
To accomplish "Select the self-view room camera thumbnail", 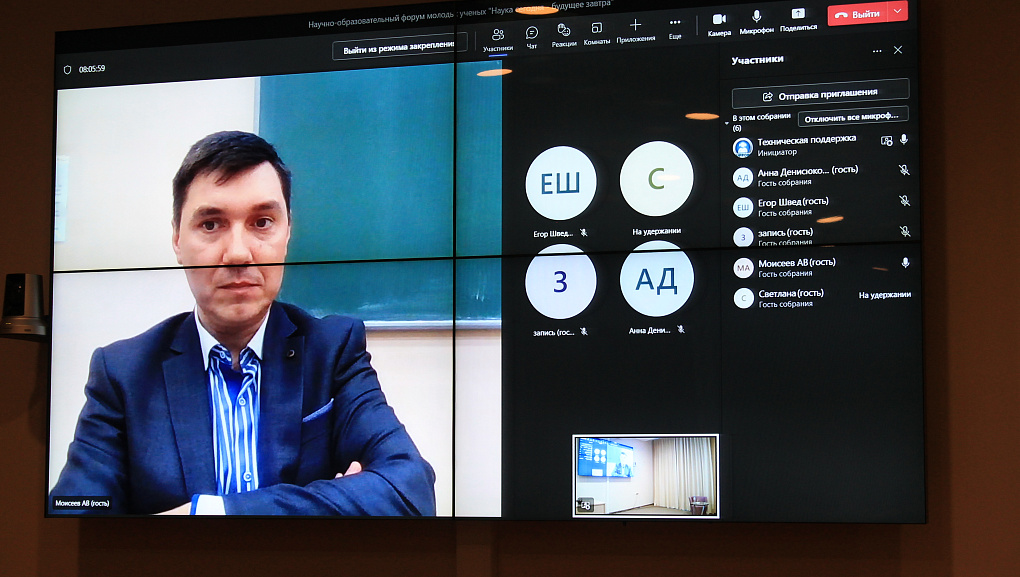I will coord(645,475).
